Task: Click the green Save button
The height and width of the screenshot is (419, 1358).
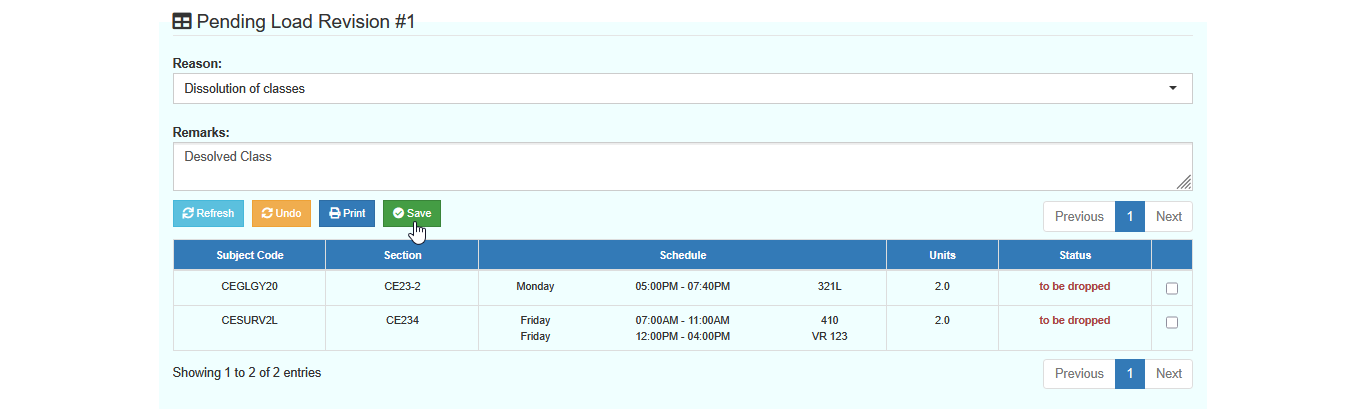Action: 412,214
